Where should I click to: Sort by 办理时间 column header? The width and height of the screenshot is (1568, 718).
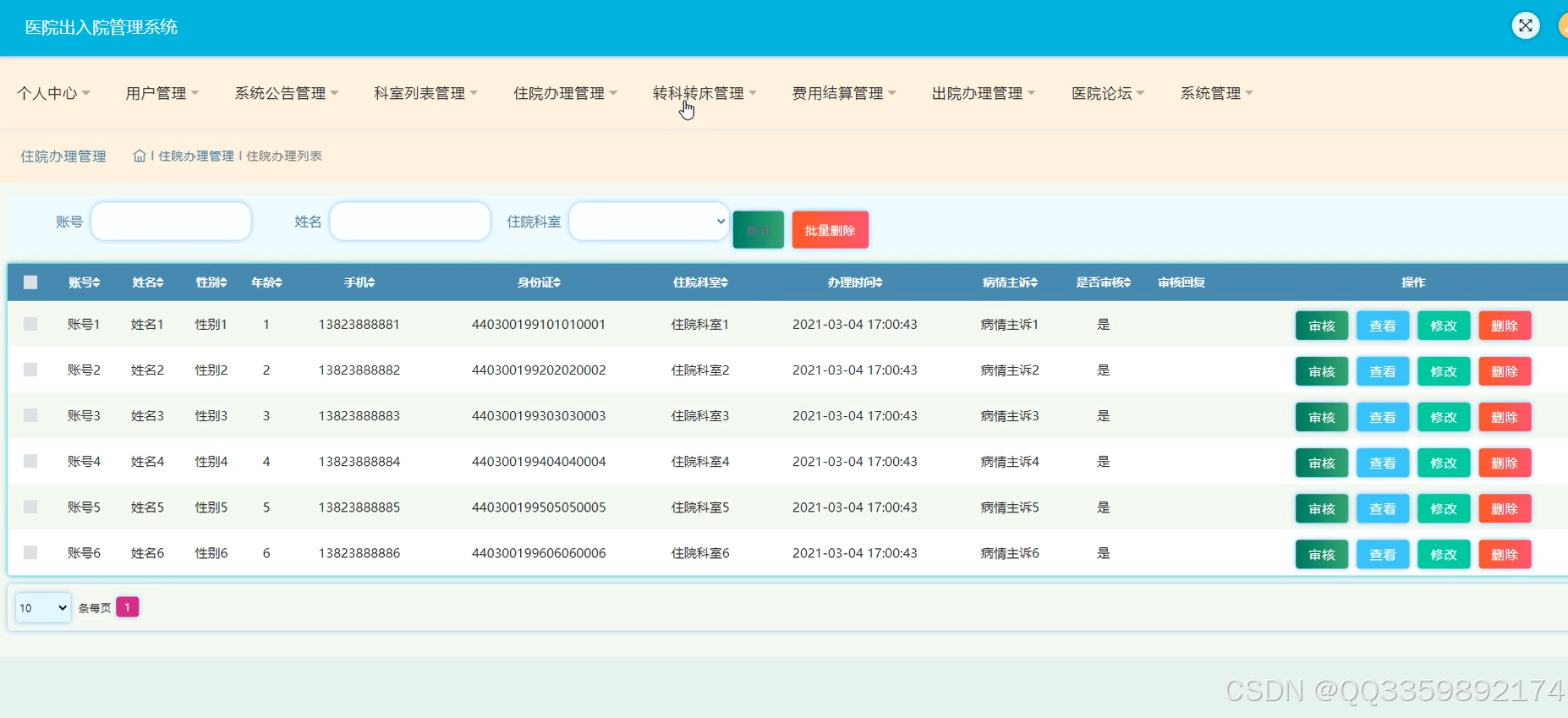pos(855,282)
